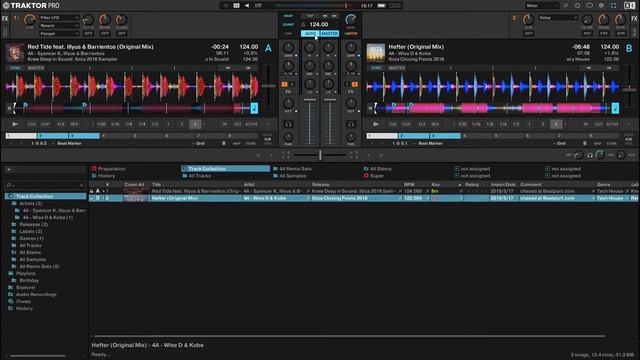Toggle the AUTO master clock button

pos(310,33)
